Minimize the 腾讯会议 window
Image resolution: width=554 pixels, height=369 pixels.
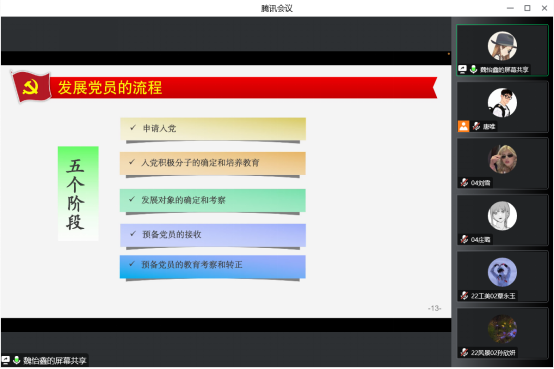tap(510, 8)
